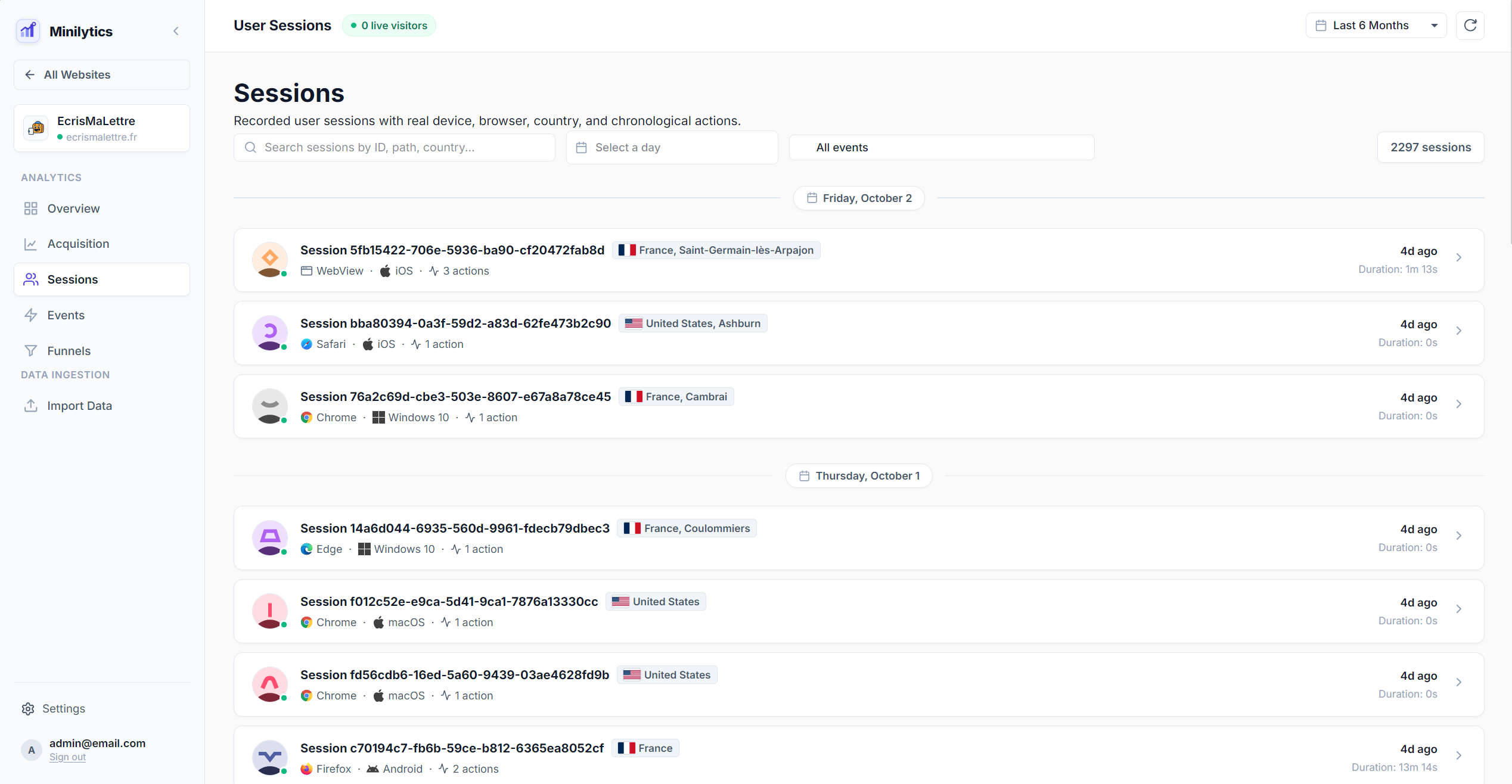Click the gray avatar of session 76a2c69d

pyautogui.click(x=270, y=406)
